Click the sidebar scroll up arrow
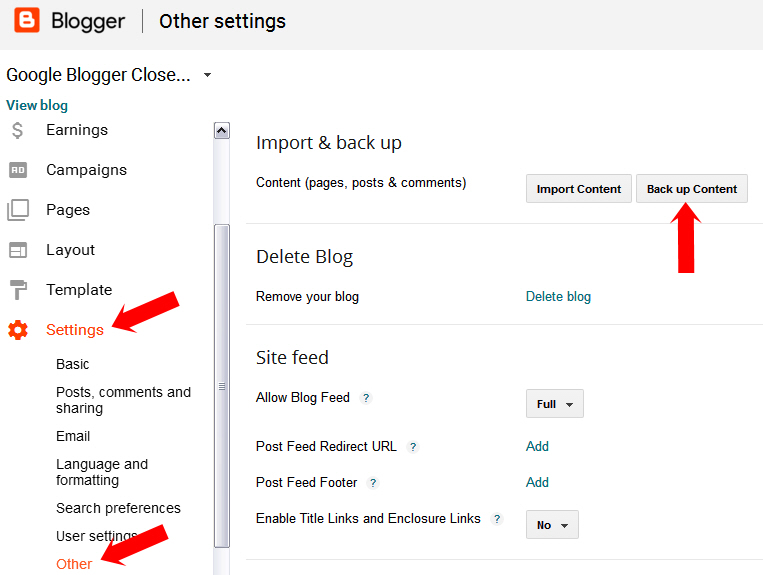763x575 pixels. (x=222, y=130)
